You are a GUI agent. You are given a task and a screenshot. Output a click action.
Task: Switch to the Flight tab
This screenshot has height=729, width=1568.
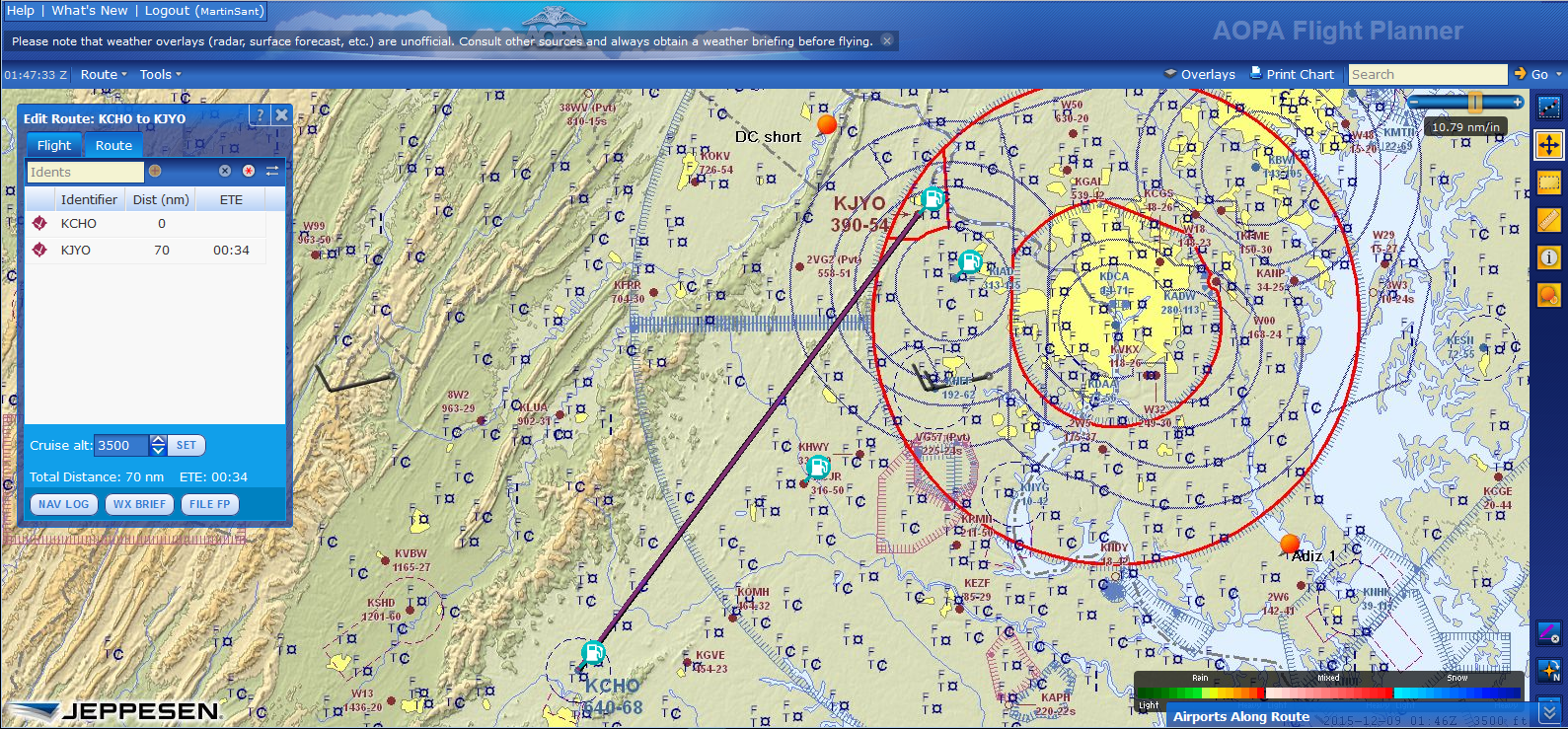pos(54,145)
